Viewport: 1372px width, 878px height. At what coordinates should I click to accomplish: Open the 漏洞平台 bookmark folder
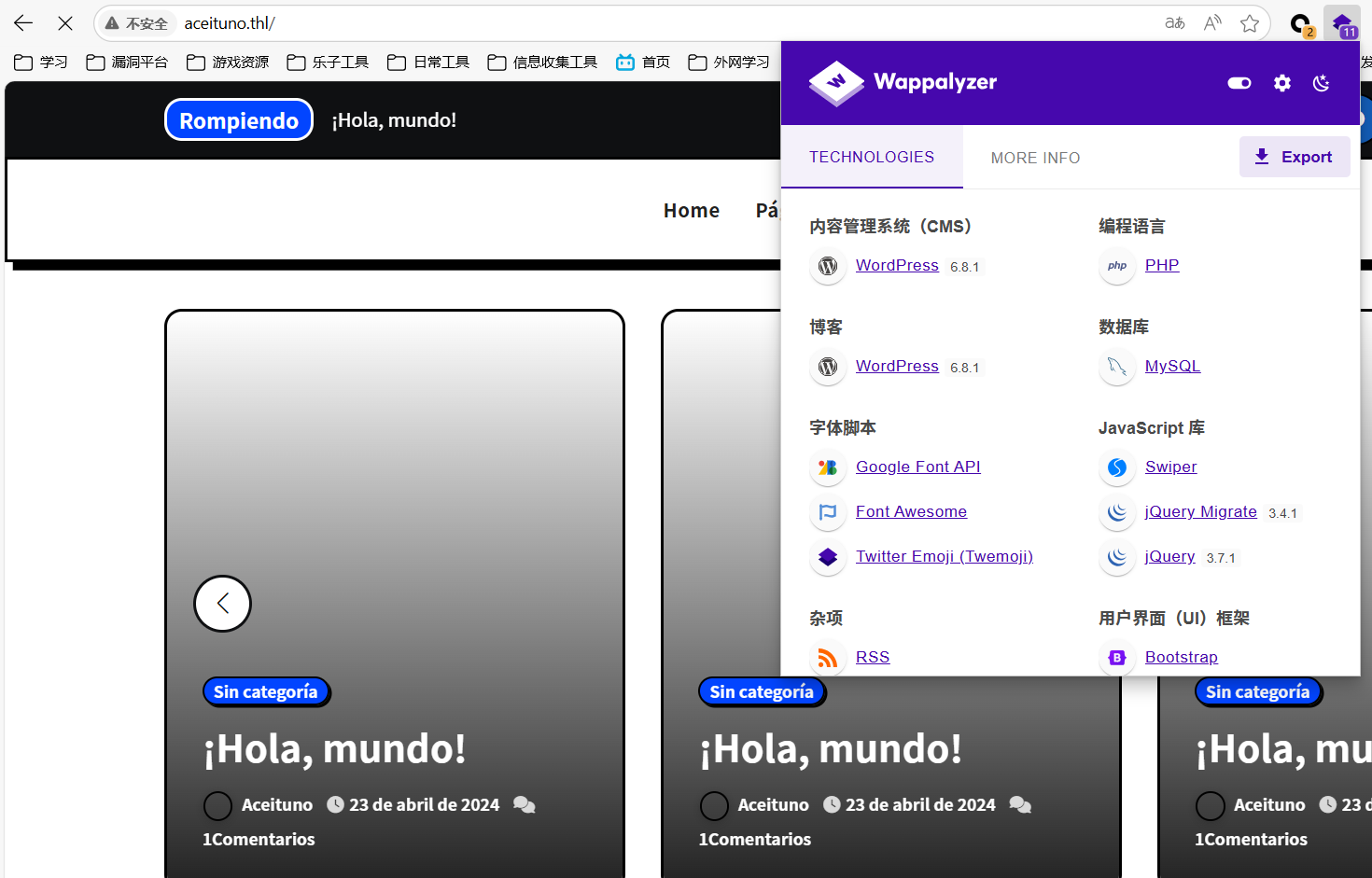[127, 63]
